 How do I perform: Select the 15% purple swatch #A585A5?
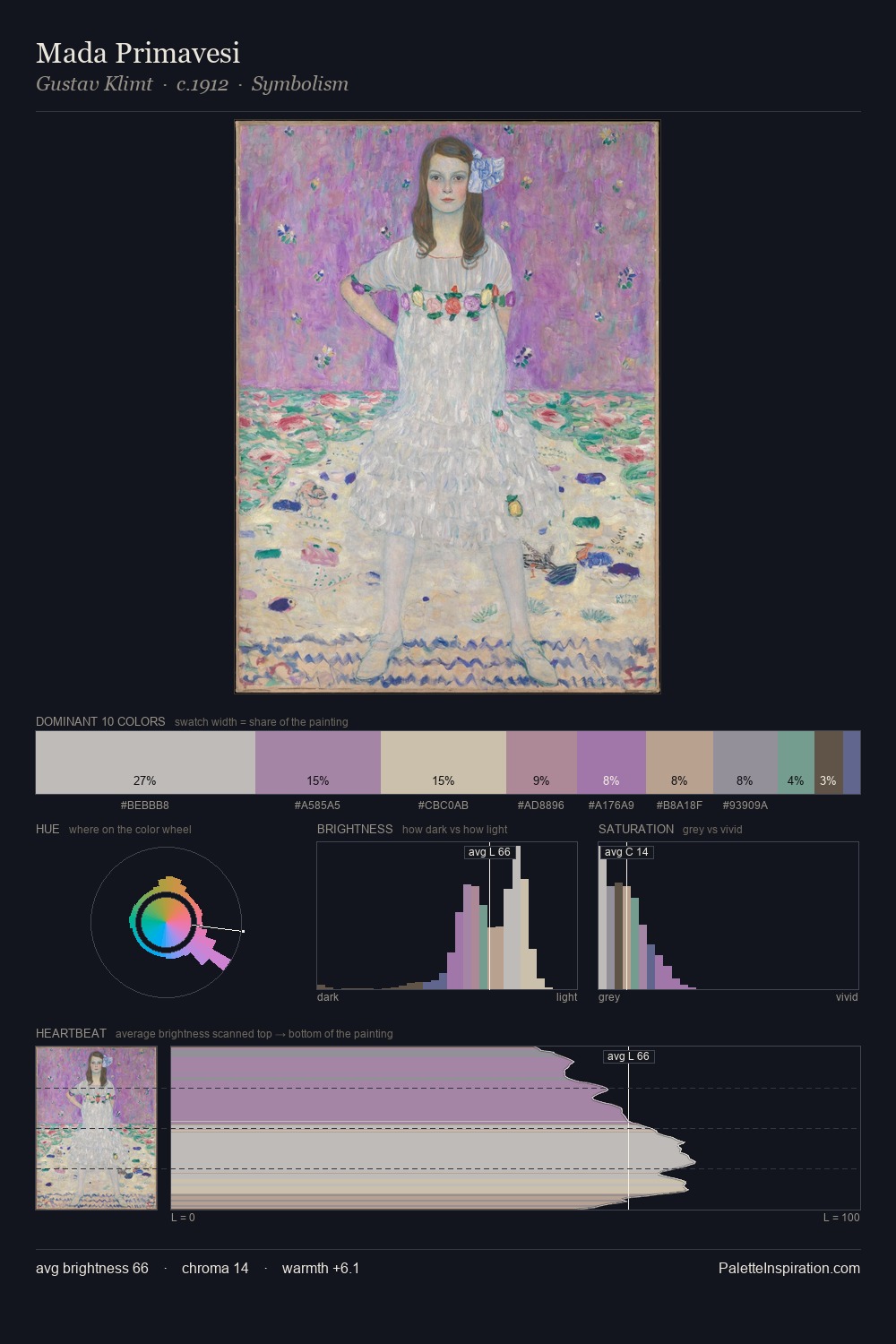click(318, 762)
